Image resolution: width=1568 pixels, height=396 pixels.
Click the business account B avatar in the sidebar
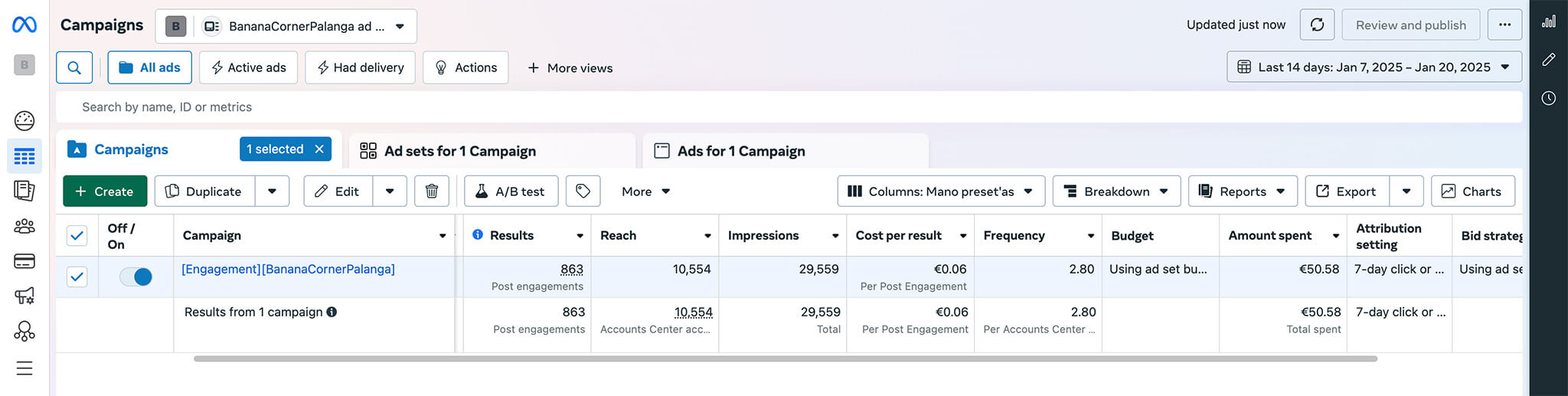pos(24,65)
